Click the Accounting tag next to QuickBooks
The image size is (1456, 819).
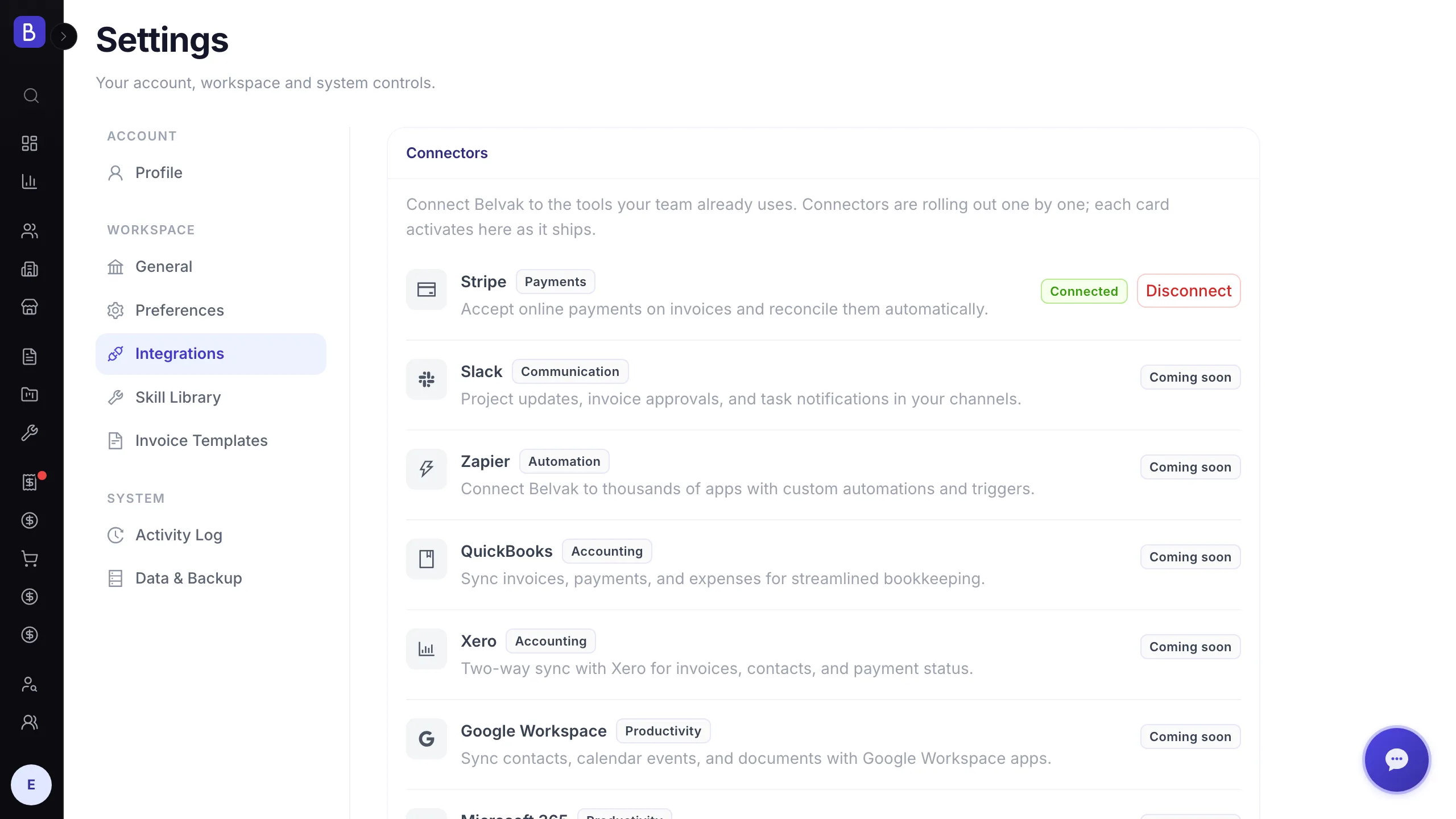coord(607,551)
